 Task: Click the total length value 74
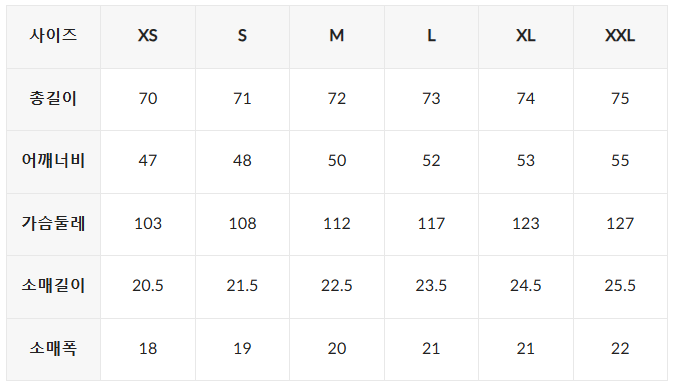click(525, 98)
